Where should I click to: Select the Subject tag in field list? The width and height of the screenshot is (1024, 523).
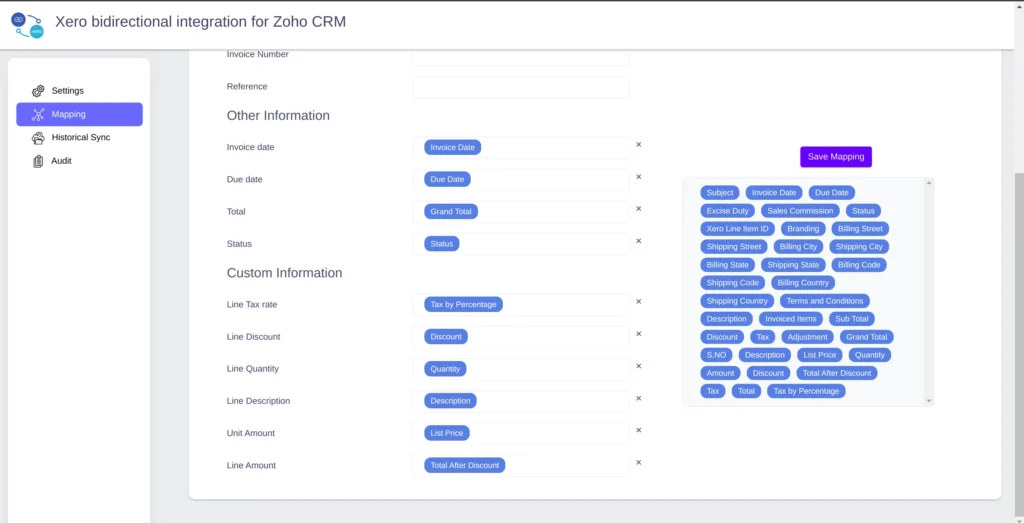[x=720, y=193]
